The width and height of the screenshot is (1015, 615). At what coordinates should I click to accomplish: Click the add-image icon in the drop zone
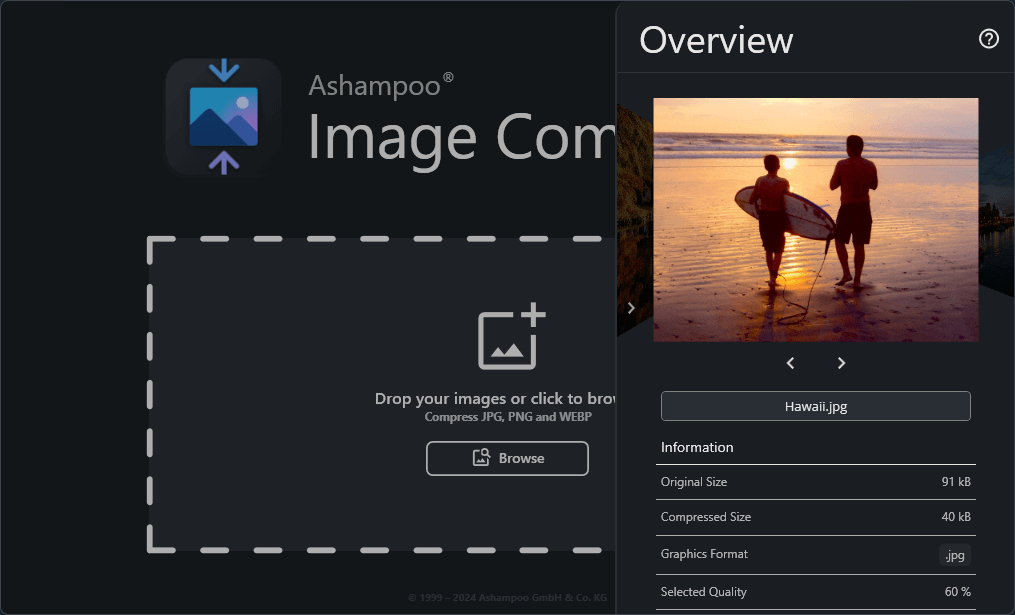(x=509, y=337)
